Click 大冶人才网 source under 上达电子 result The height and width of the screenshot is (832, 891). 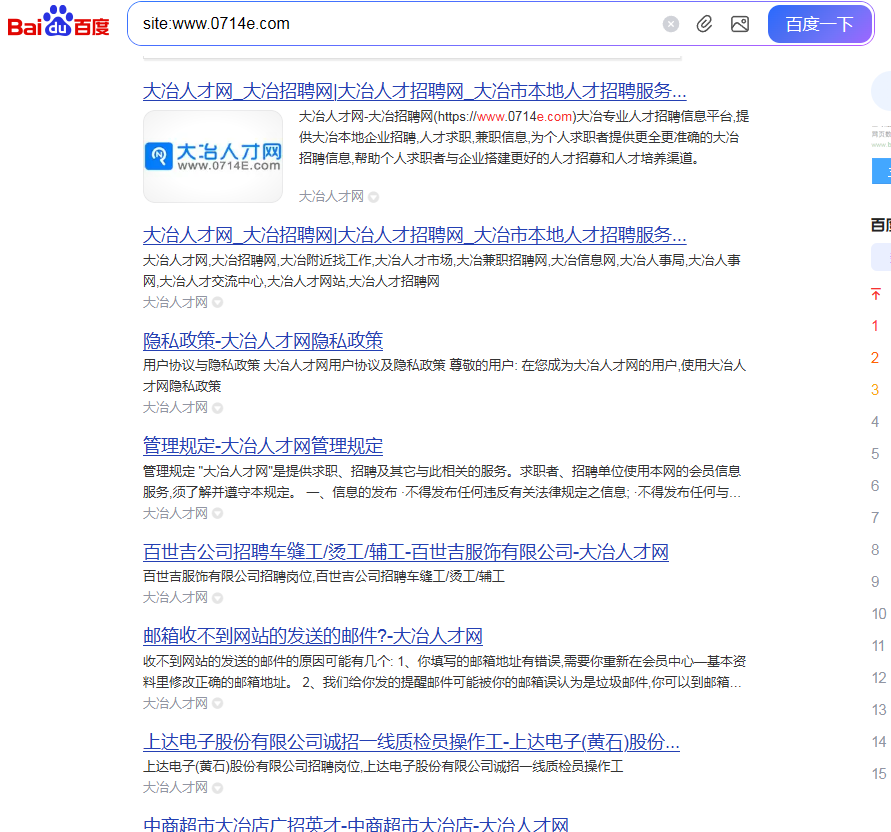pos(176,787)
